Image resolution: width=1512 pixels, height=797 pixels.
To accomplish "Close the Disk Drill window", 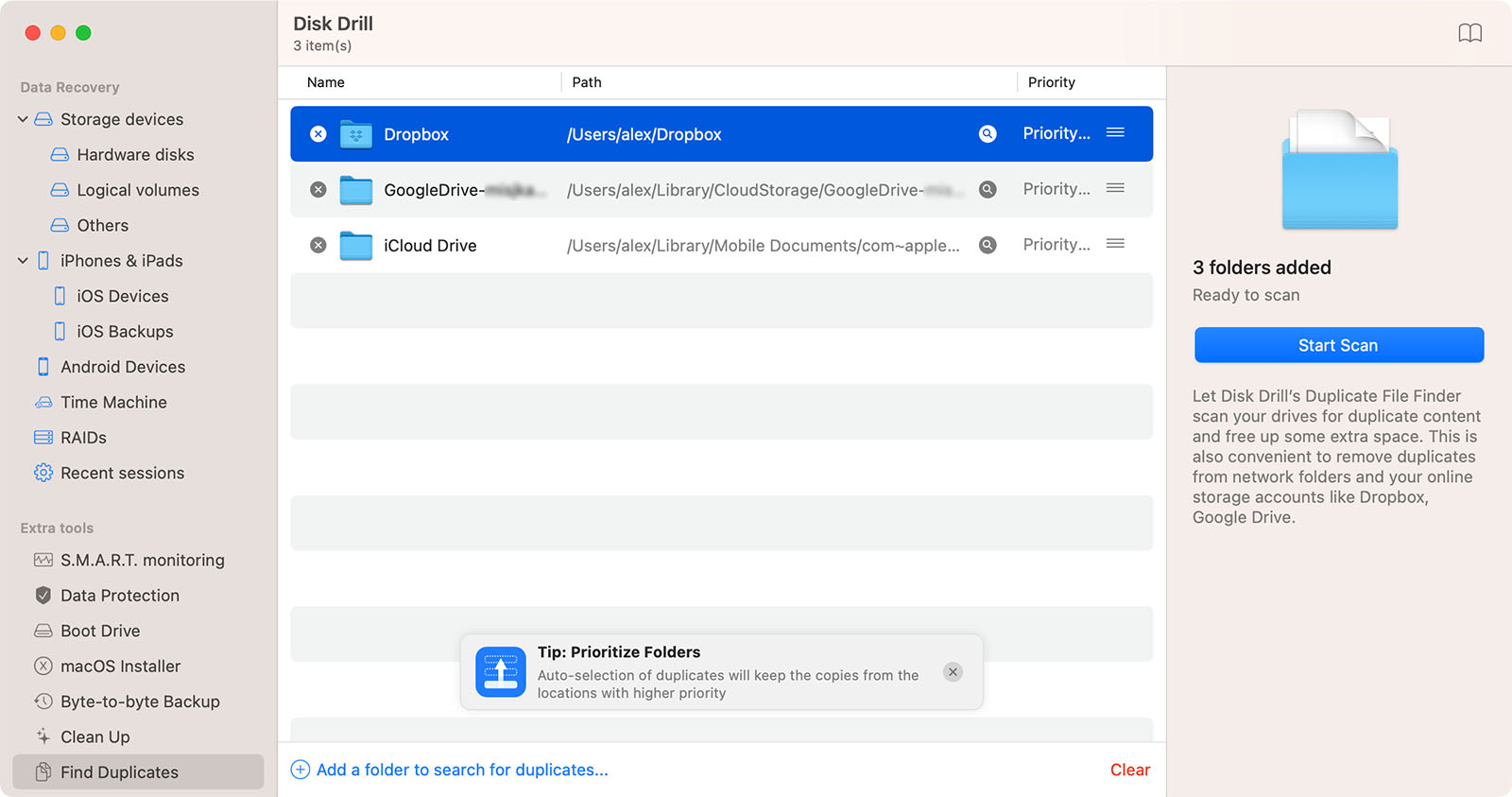I will tap(32, 33).
